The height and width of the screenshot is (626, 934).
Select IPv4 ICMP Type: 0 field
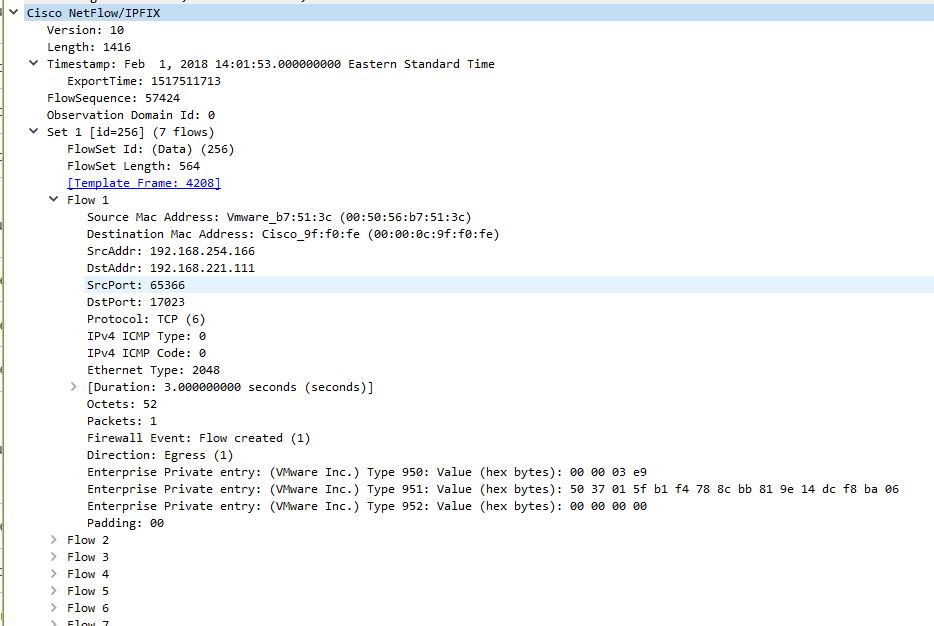147,335
